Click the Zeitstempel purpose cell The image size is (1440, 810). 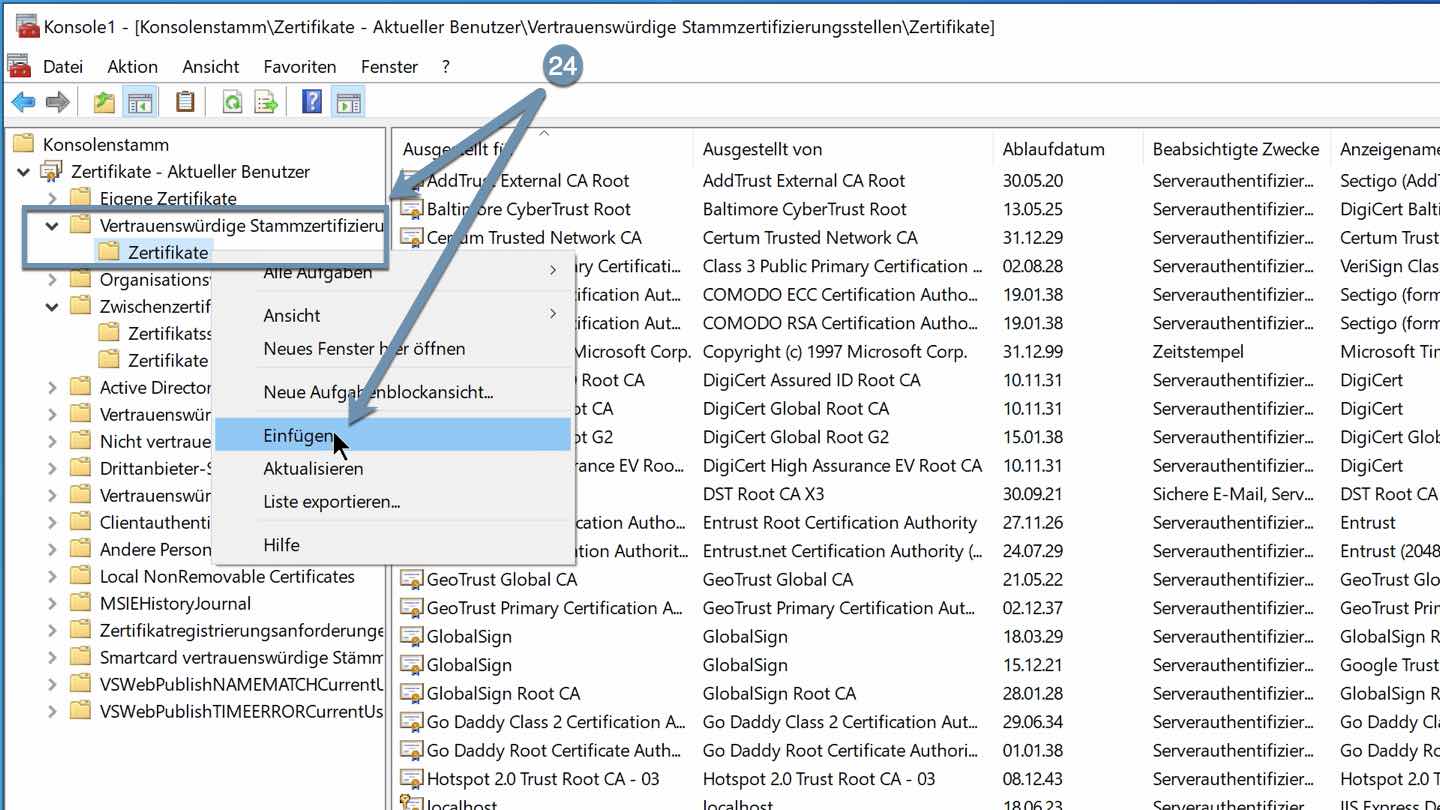pyautogui.click(x=1198, y=351)
